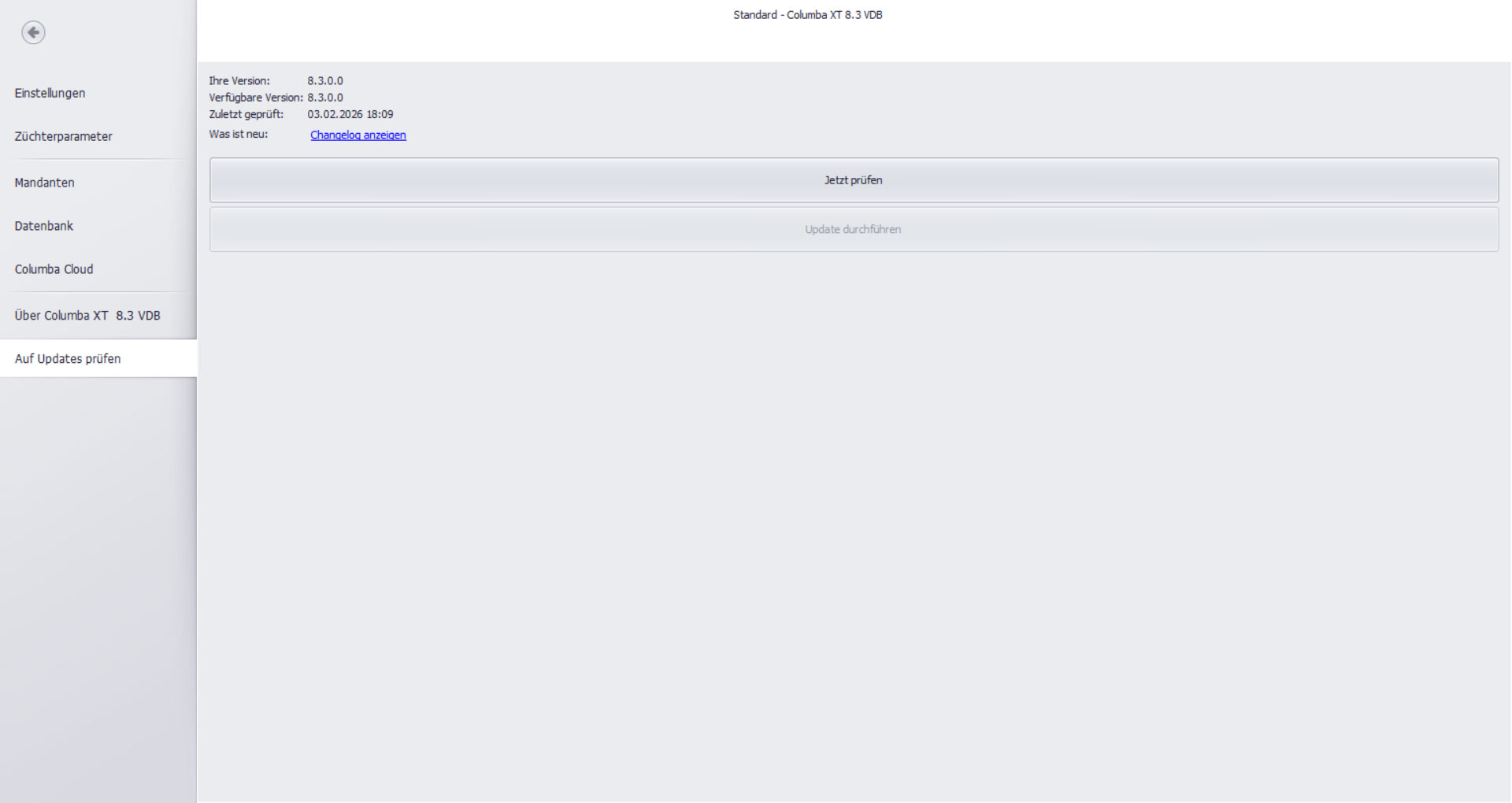The image size is (1512, 803).
Task: Go to the Datenbank section
Action: (x=43, y=226)
